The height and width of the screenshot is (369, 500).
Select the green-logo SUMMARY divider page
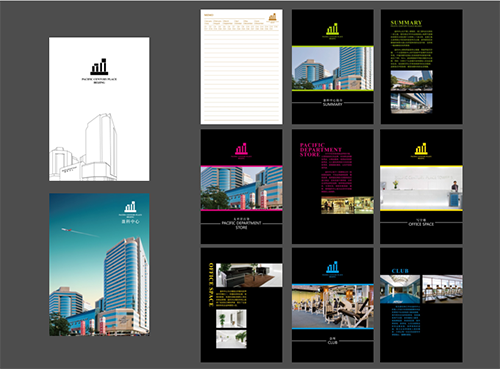333,67
